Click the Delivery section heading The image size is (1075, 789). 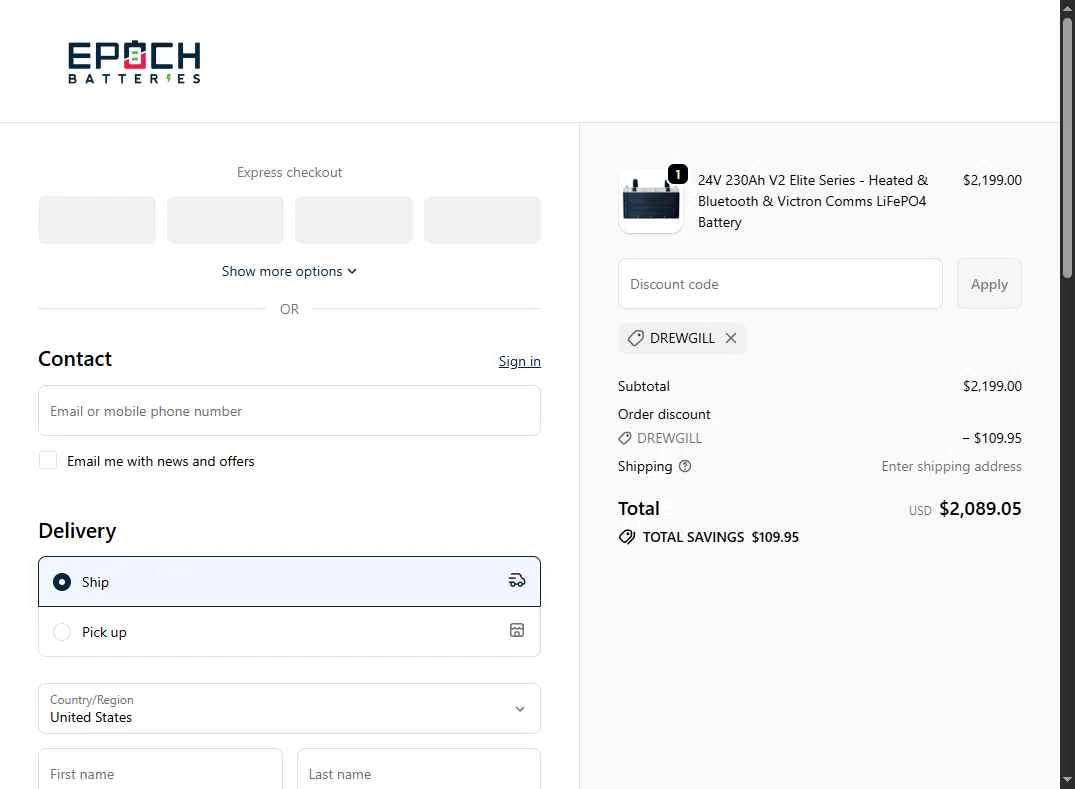[x=77, y=531]
